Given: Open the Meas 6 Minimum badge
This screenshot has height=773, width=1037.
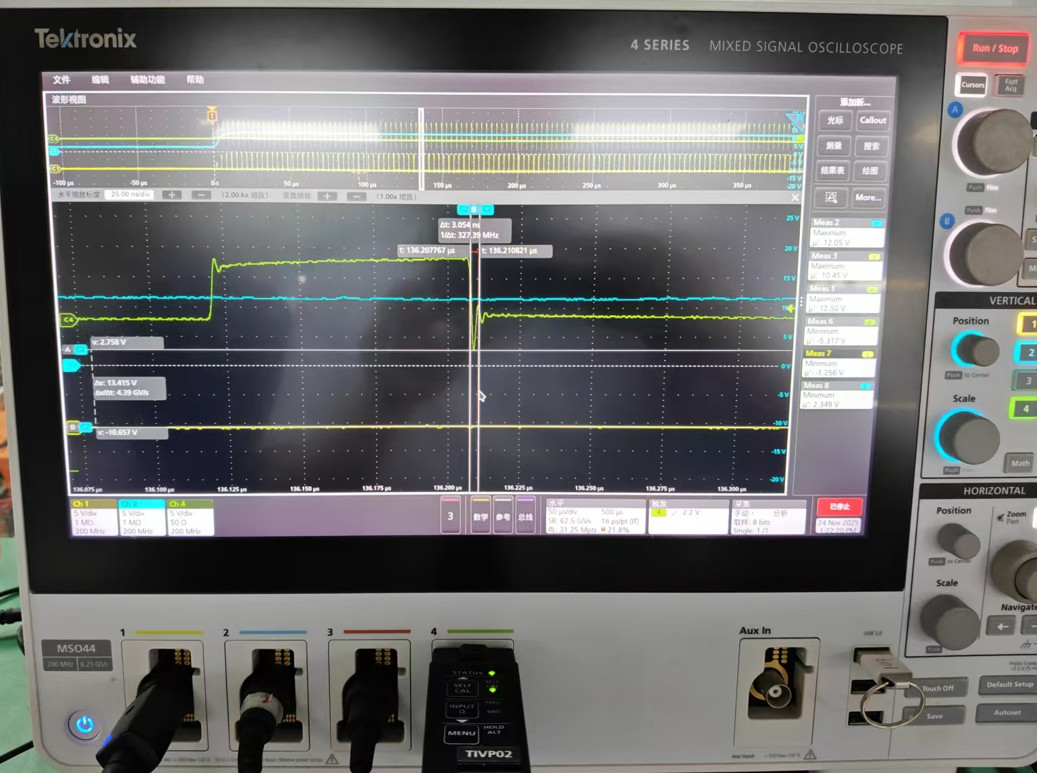Looking at the screenshot, I should [x=841, y=331].
